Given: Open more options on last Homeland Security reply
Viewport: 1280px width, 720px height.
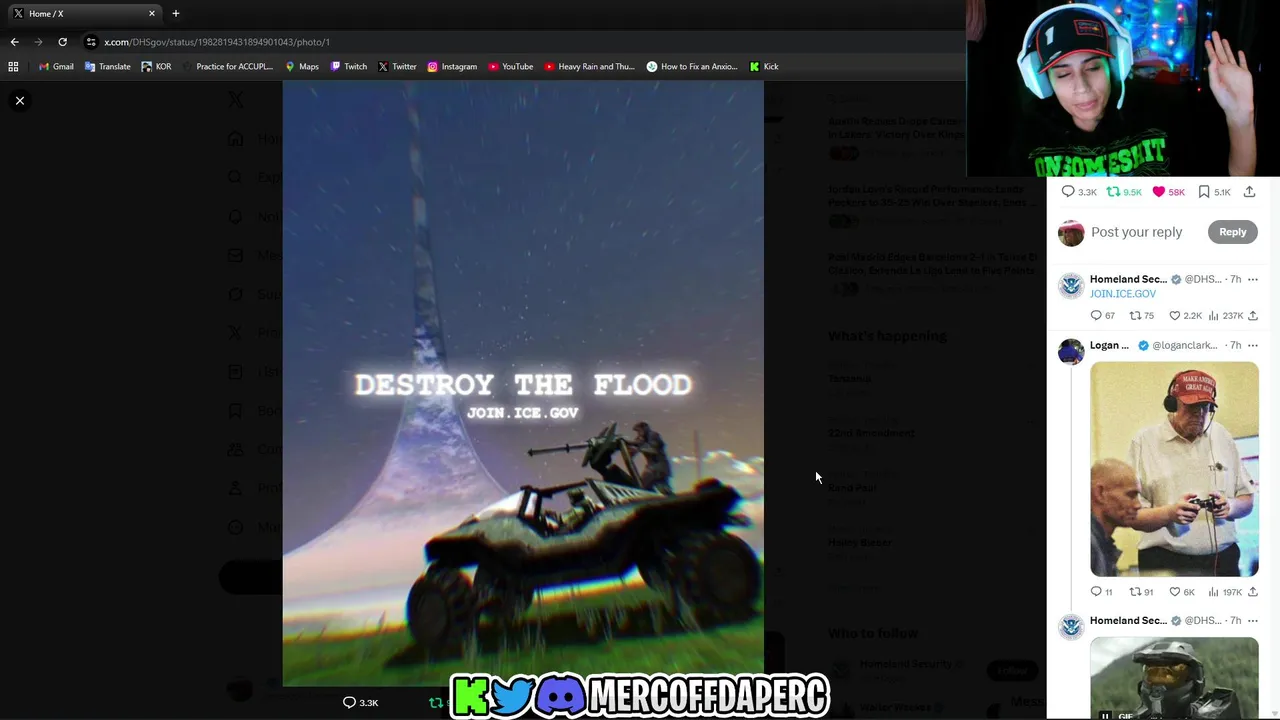Looking at the screenshot, I should 1252,620.
